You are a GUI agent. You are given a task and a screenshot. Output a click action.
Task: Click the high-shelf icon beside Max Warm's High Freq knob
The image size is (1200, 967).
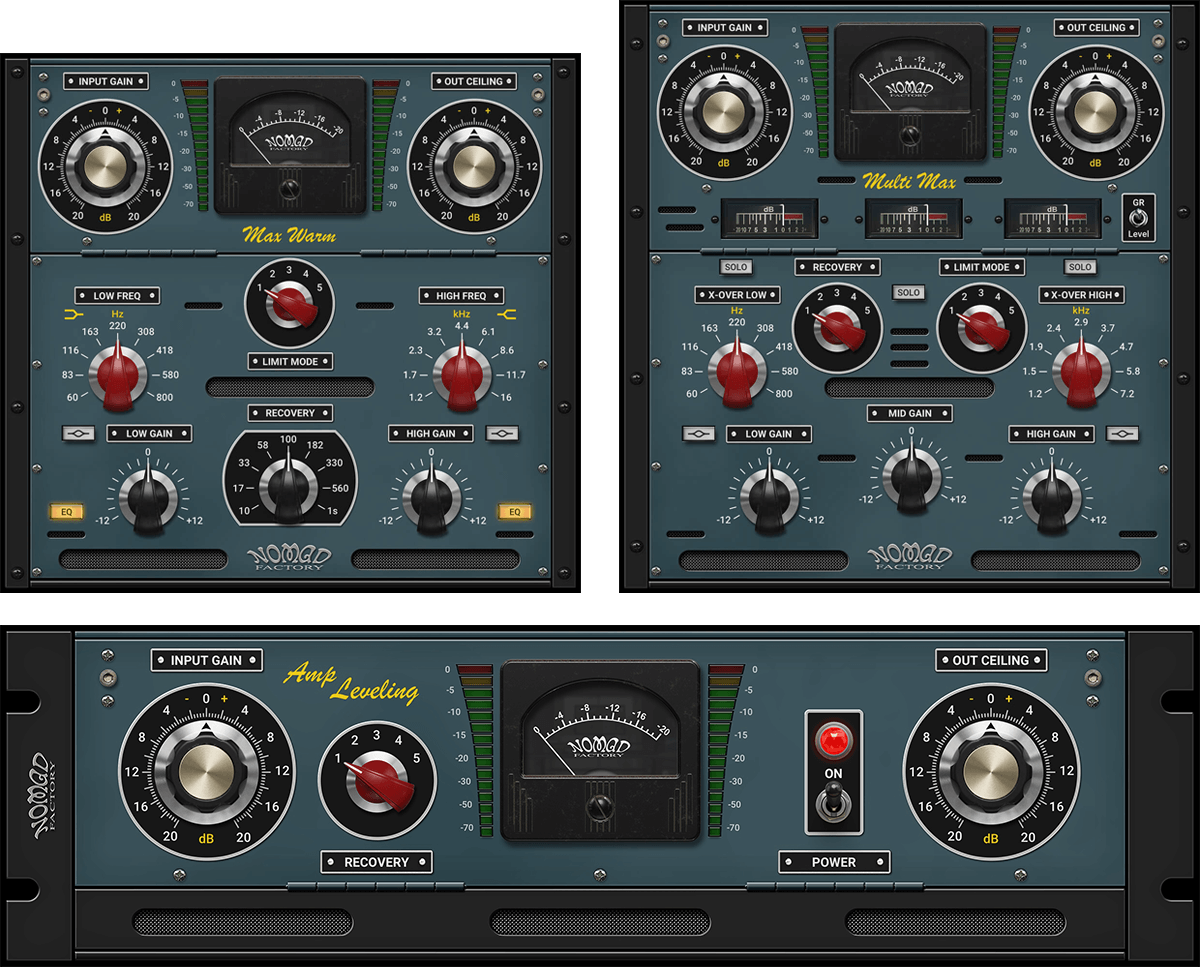click(x=510, y=314)
